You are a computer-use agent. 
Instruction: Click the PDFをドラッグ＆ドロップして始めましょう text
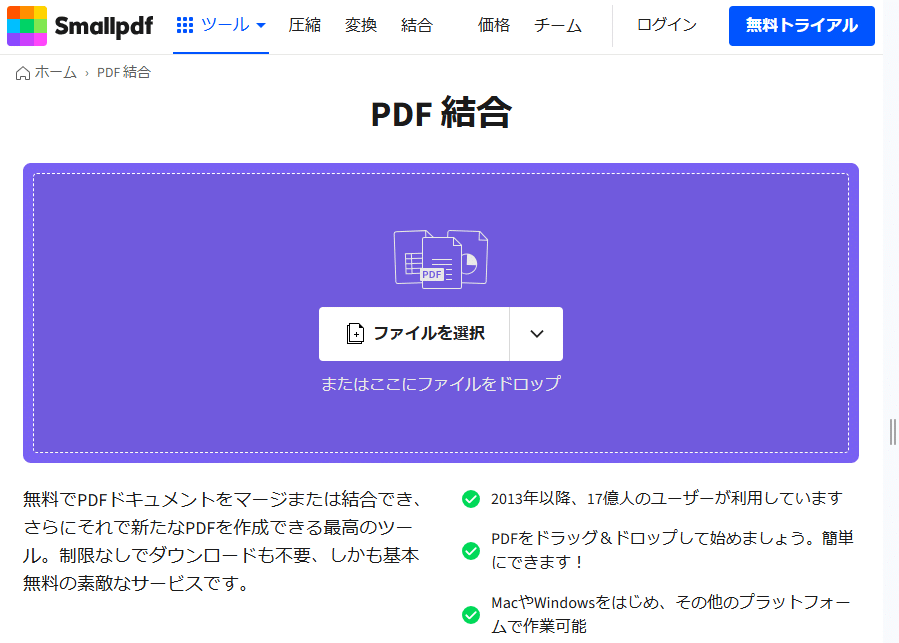click(673, 550)
